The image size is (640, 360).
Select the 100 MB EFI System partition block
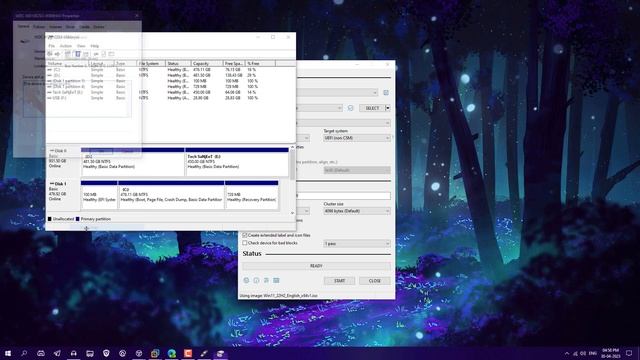(x=99, y=195)
